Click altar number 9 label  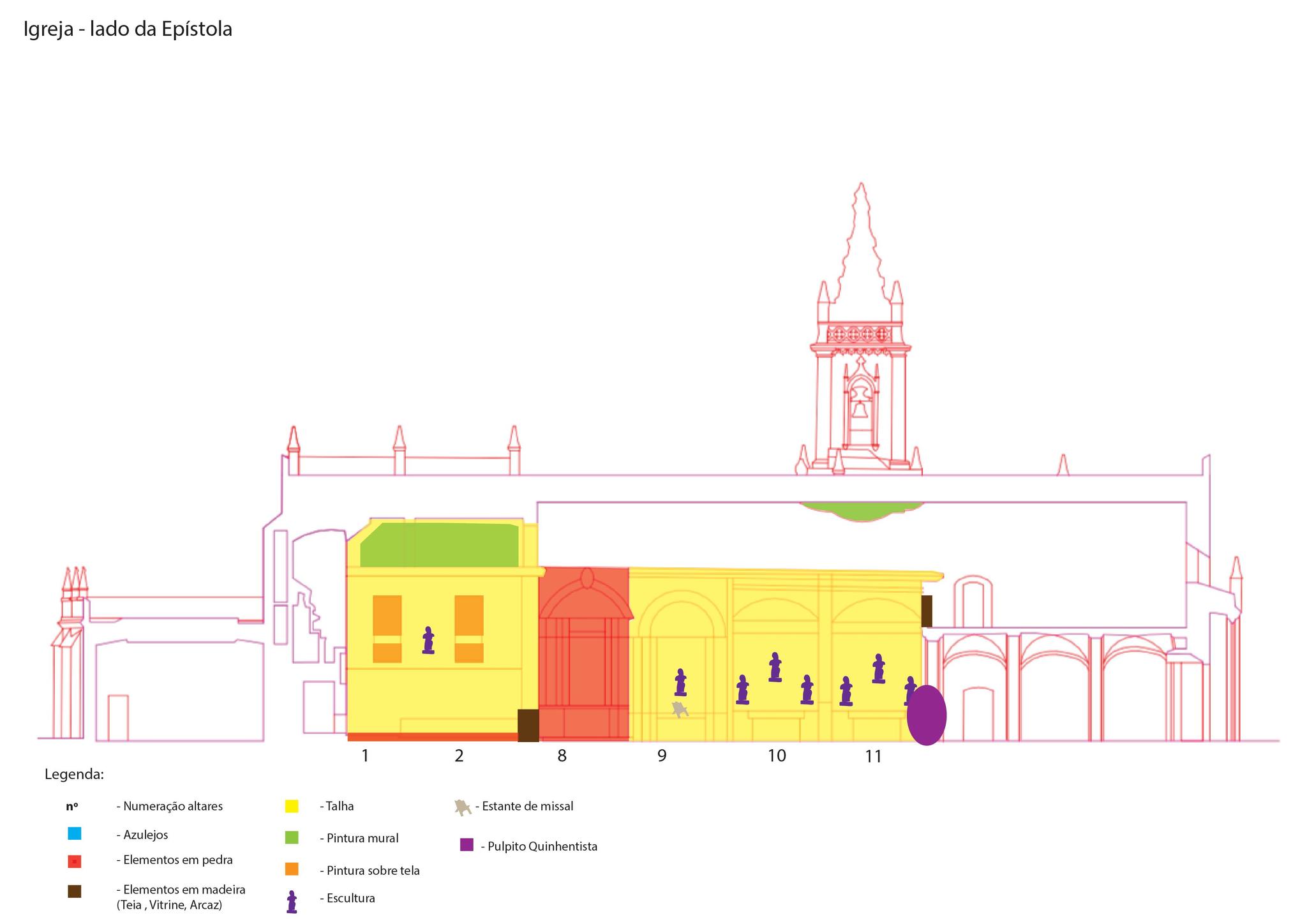click(x=662, y=756)
